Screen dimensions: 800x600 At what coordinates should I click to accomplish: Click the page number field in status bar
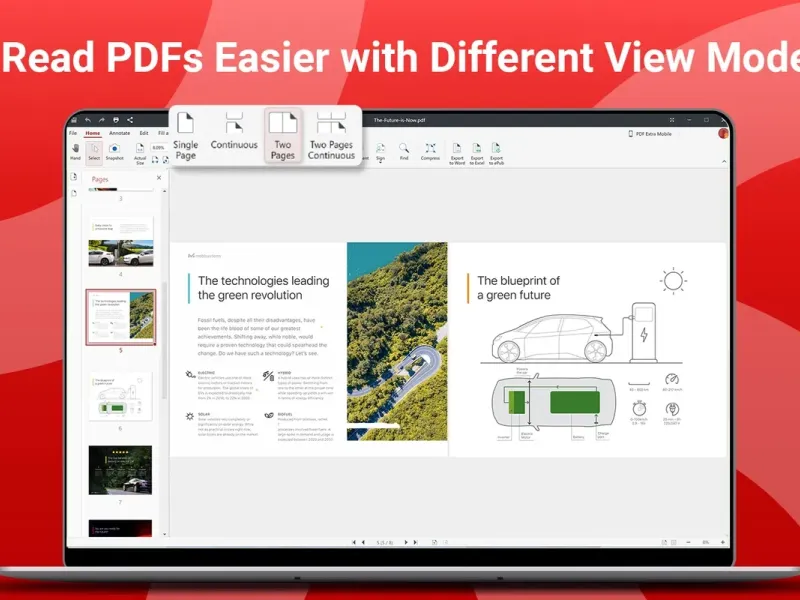point(385,542)
